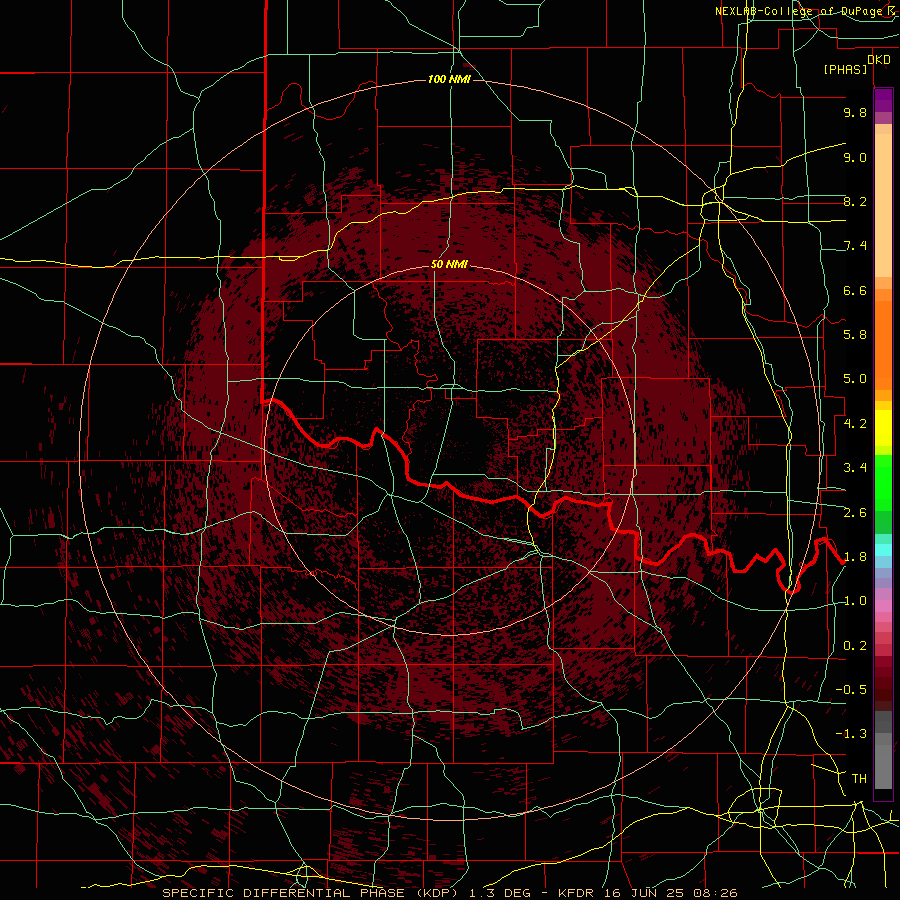Image resolution: width=900 pixels, height=900 pixels.
Task: Click the 100 NMI range ring label
Action: (449, 79)
